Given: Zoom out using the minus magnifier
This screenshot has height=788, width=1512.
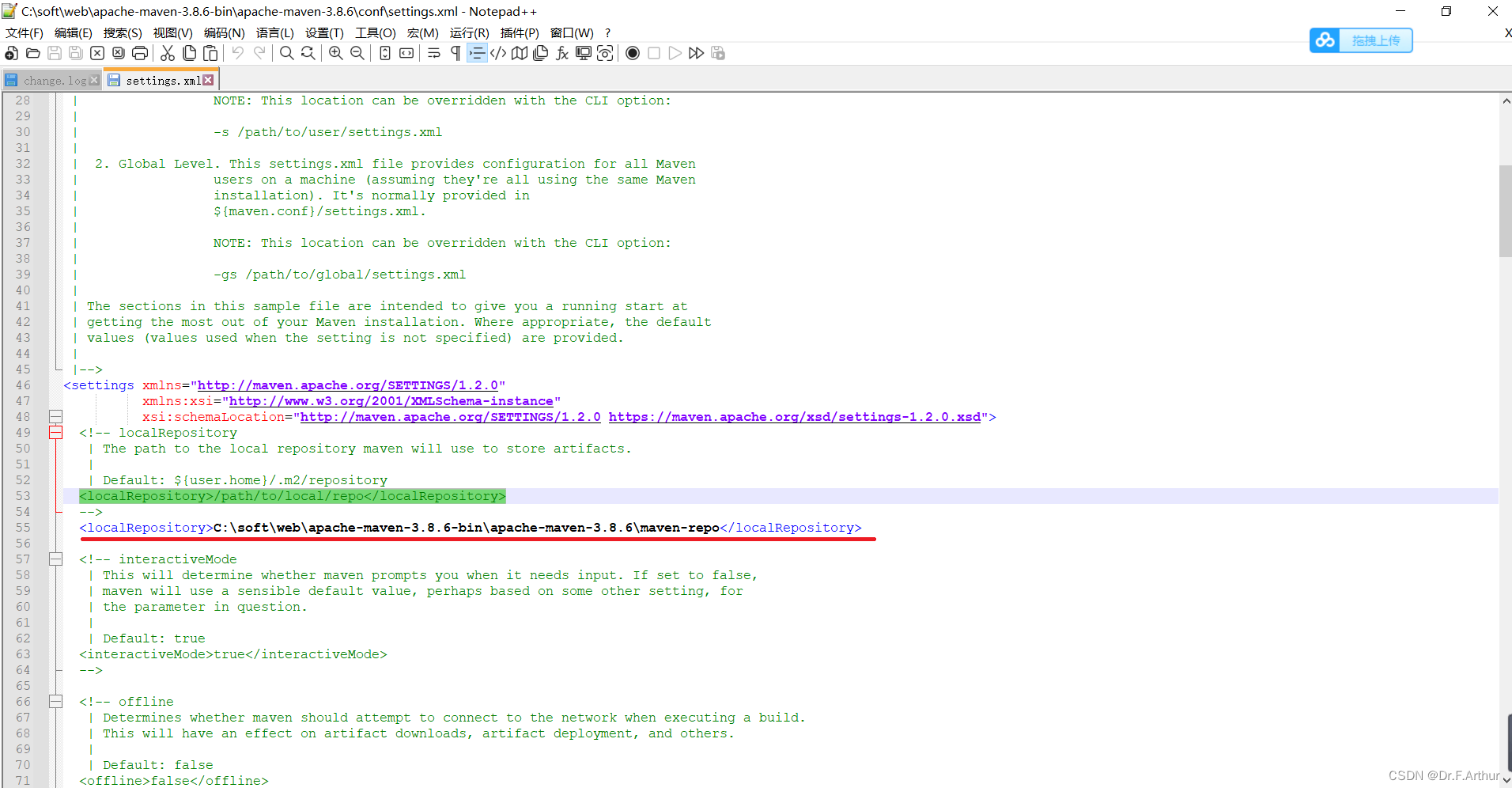Looking at the screenshot, I should click(357, 53).
